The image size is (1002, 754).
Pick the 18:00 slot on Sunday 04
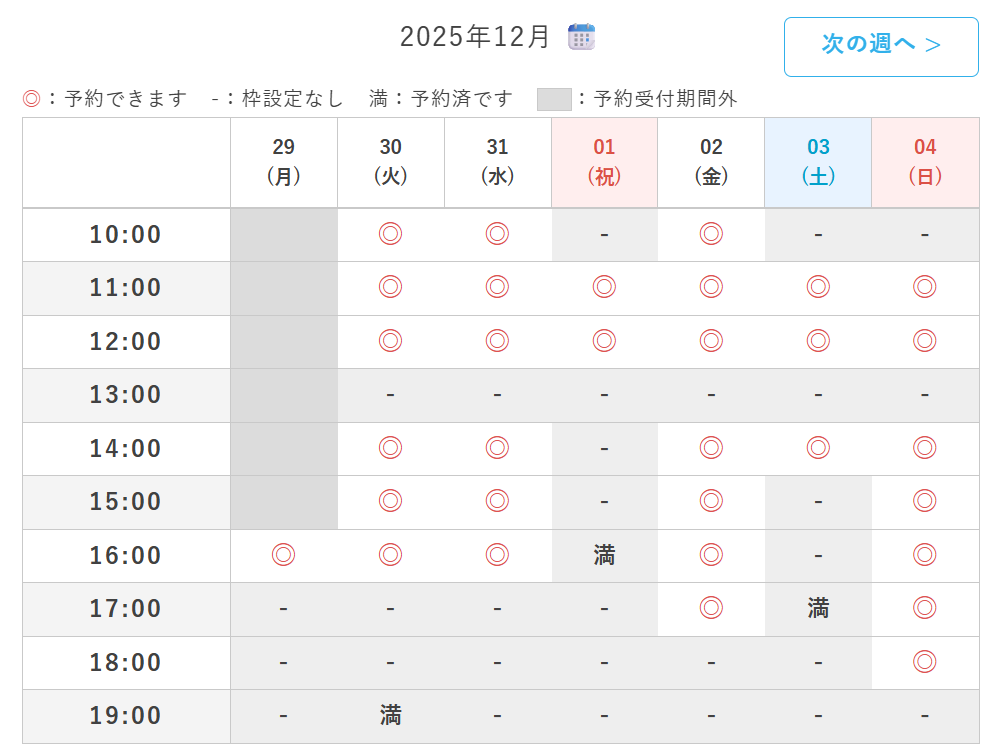click(x=925, y=662)
